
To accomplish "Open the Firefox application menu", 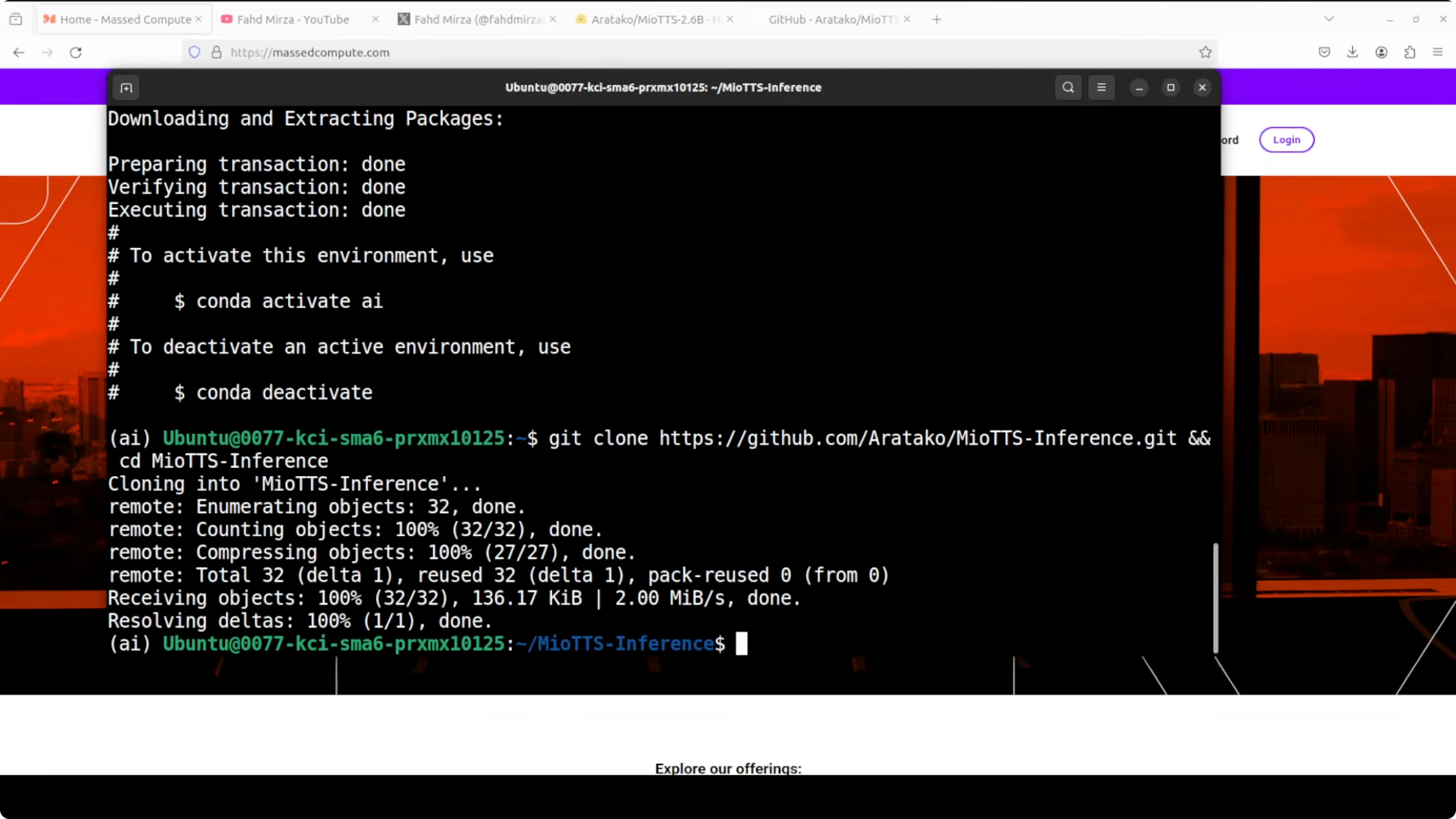I will tap(1438, 52).
